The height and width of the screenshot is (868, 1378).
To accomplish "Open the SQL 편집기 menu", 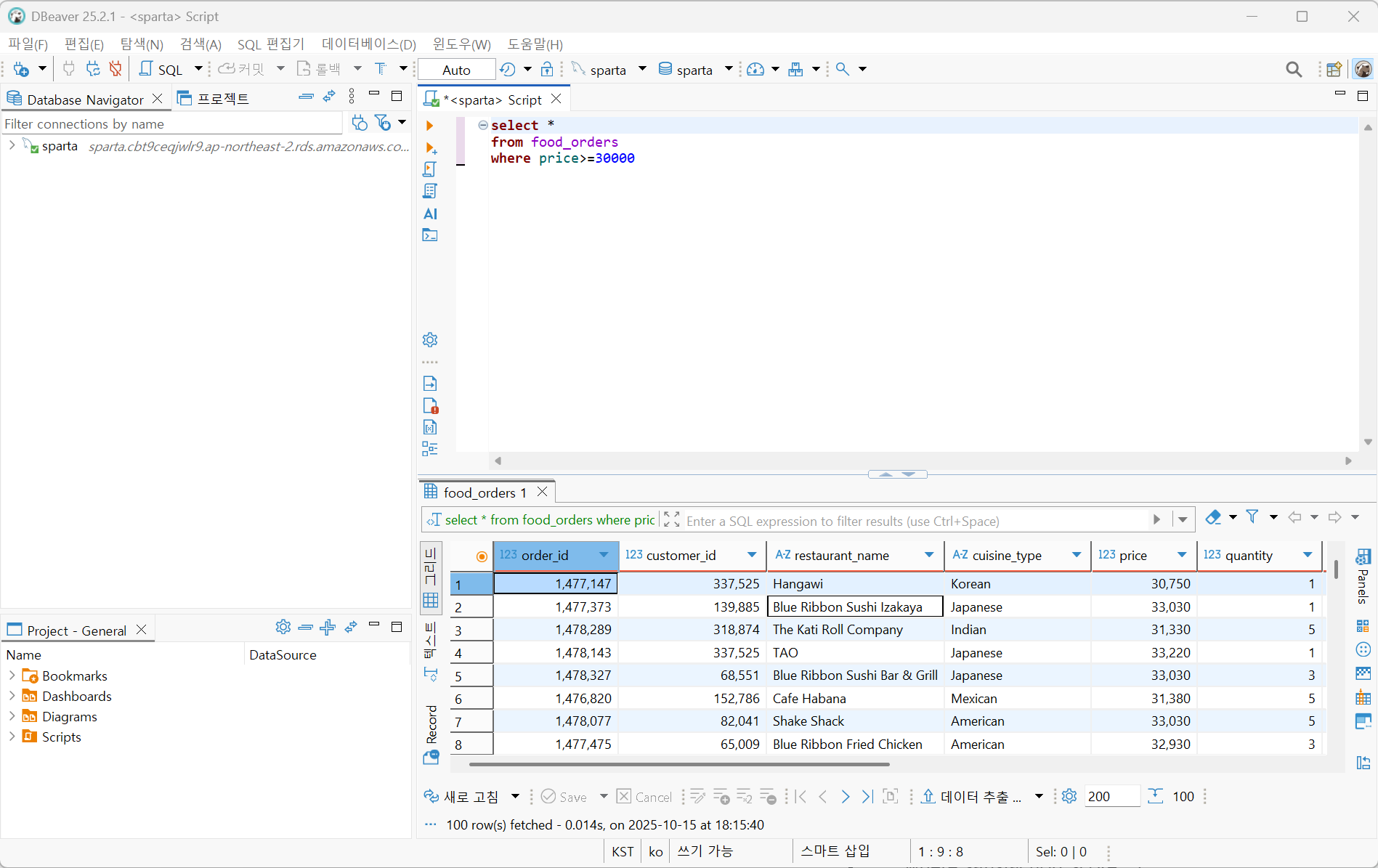I will (x=270, y=44).
